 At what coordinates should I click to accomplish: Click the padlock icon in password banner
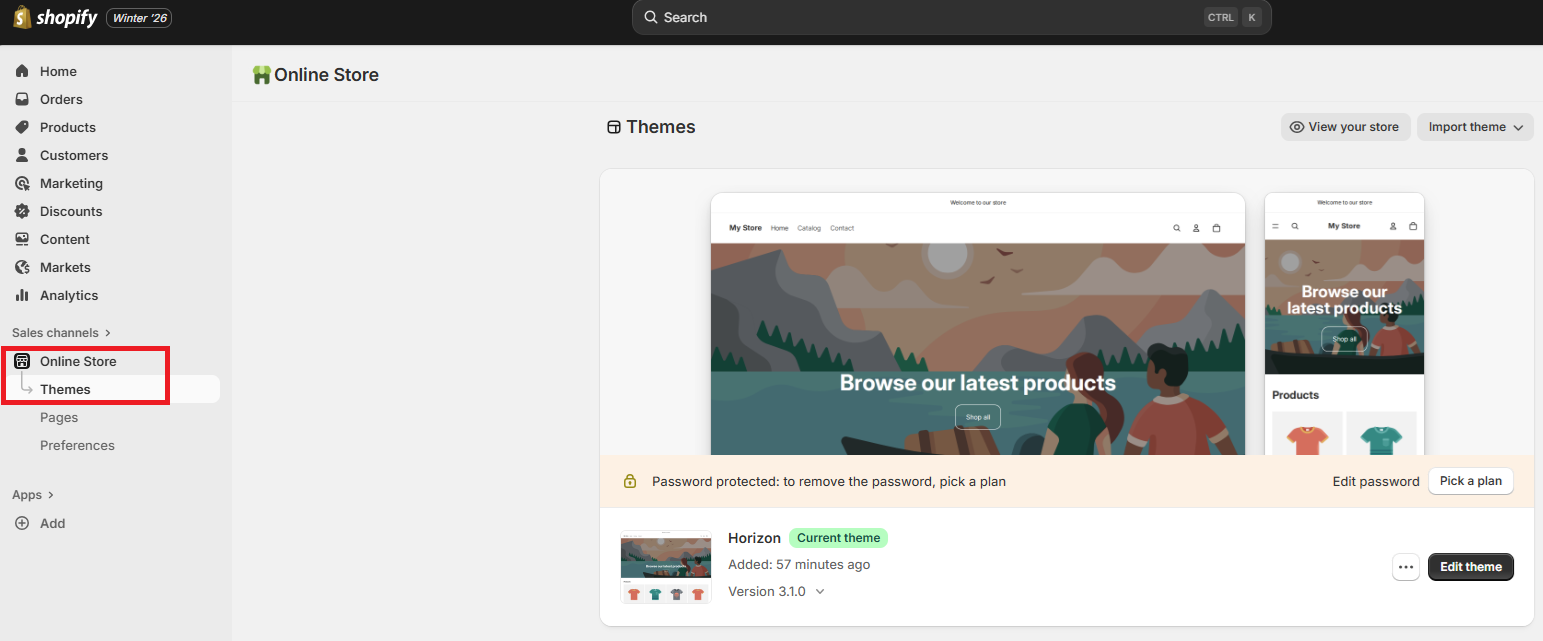[630, 481]
